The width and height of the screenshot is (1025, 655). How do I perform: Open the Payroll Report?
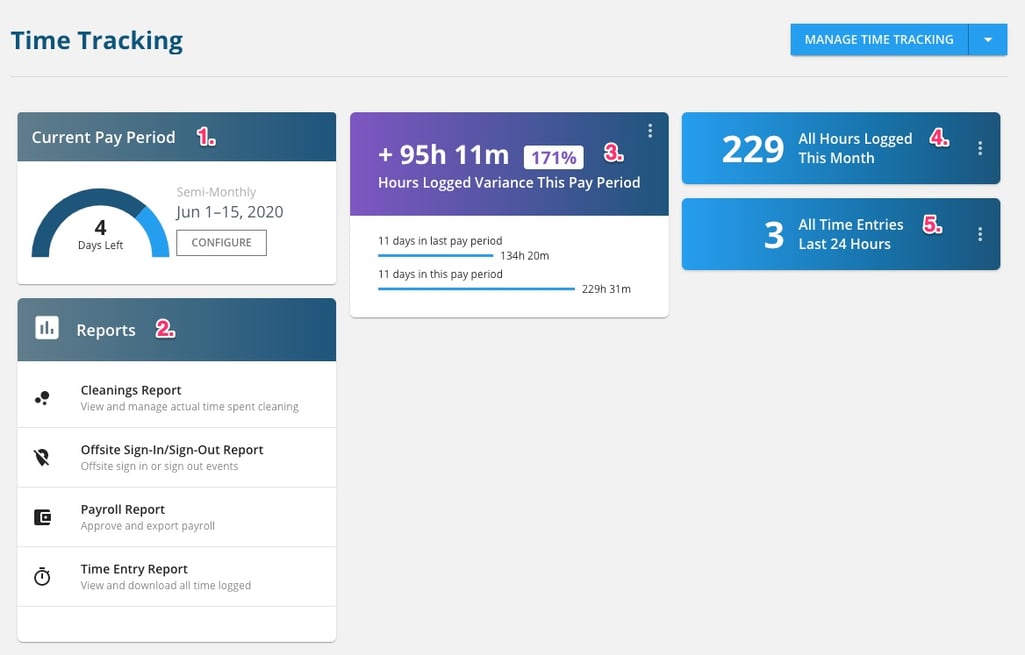(122, 509)
